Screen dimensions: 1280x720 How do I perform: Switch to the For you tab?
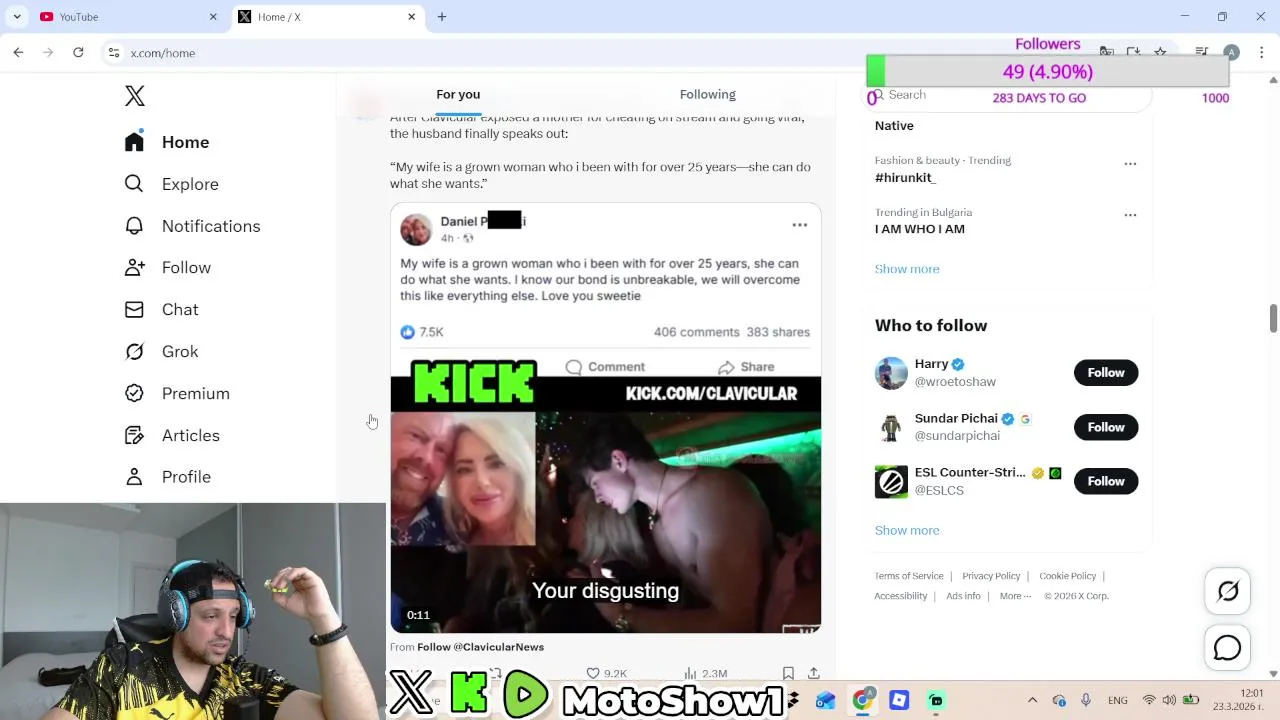pos(458,94)
